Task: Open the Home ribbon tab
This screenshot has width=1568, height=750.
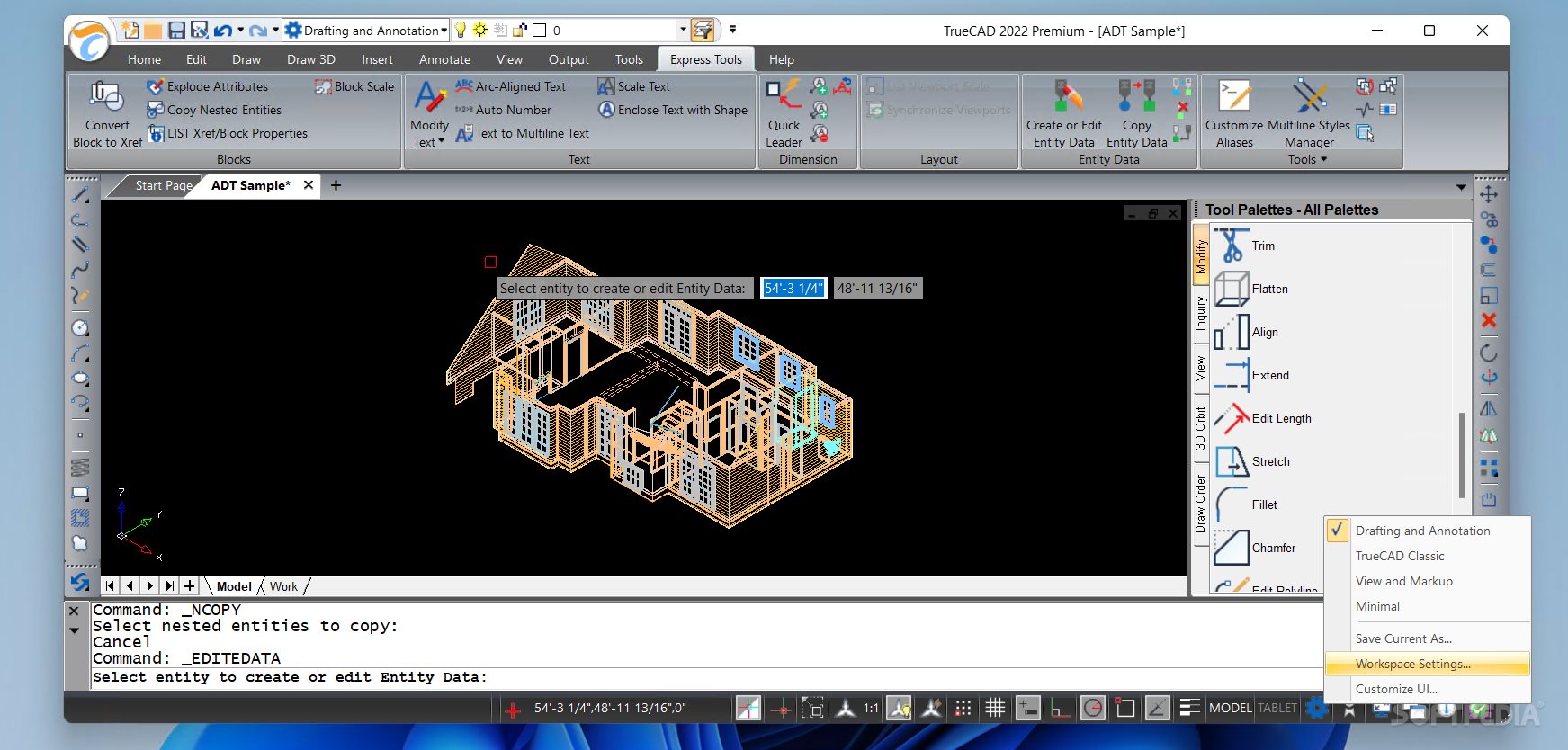Action: [144, 59]
